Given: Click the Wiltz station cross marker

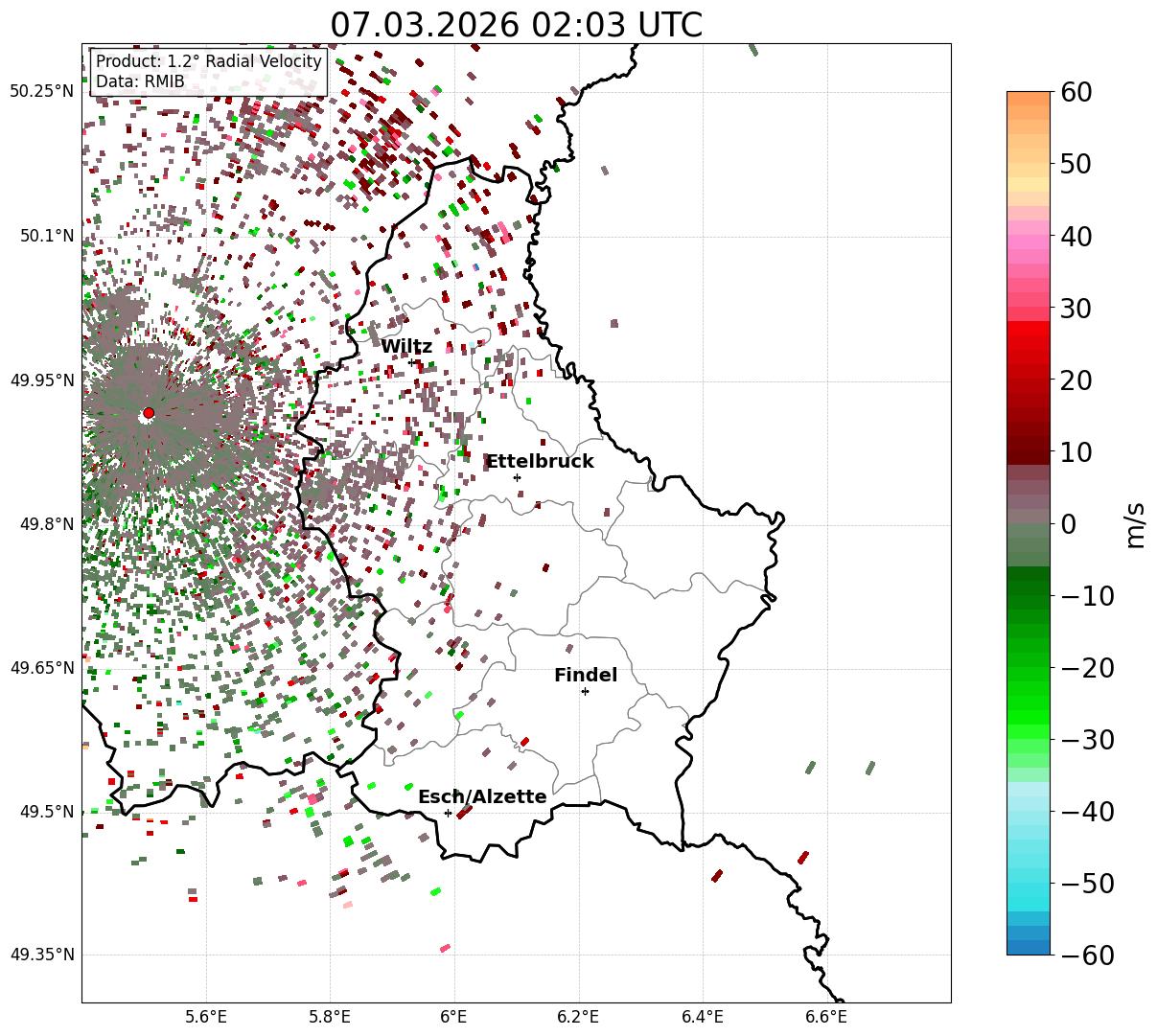Looking at the screenshot, I should pos(412,362).
